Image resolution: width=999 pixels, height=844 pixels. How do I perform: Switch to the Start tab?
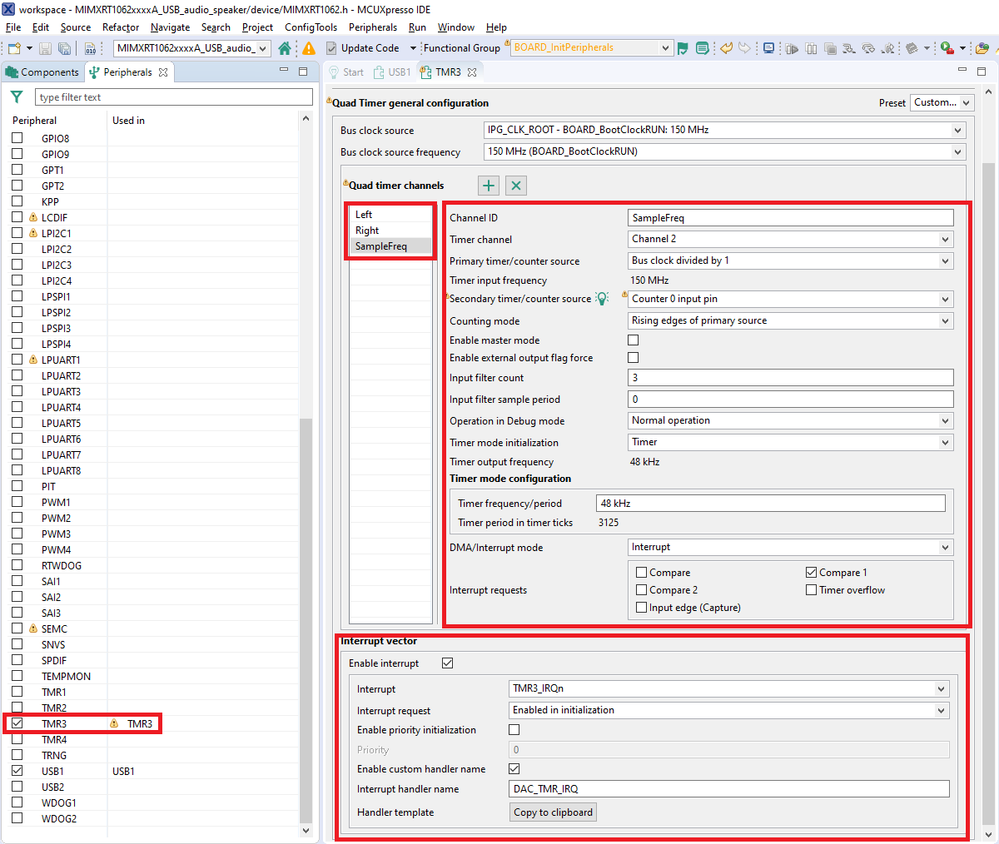pyautogui.click(x=346, y=72)
